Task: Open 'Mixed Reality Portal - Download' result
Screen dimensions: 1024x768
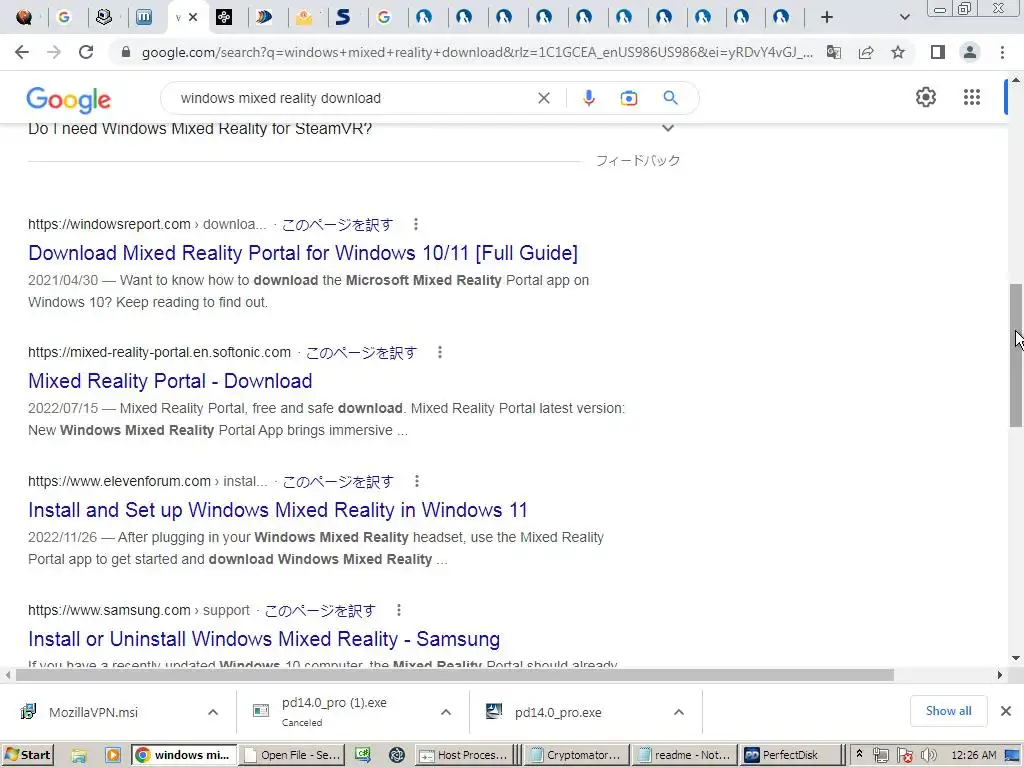Action: pyautogui.click(x=170, y=381)
